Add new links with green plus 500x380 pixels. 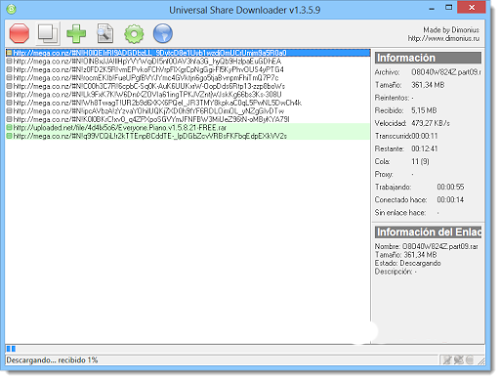point(76,33)
